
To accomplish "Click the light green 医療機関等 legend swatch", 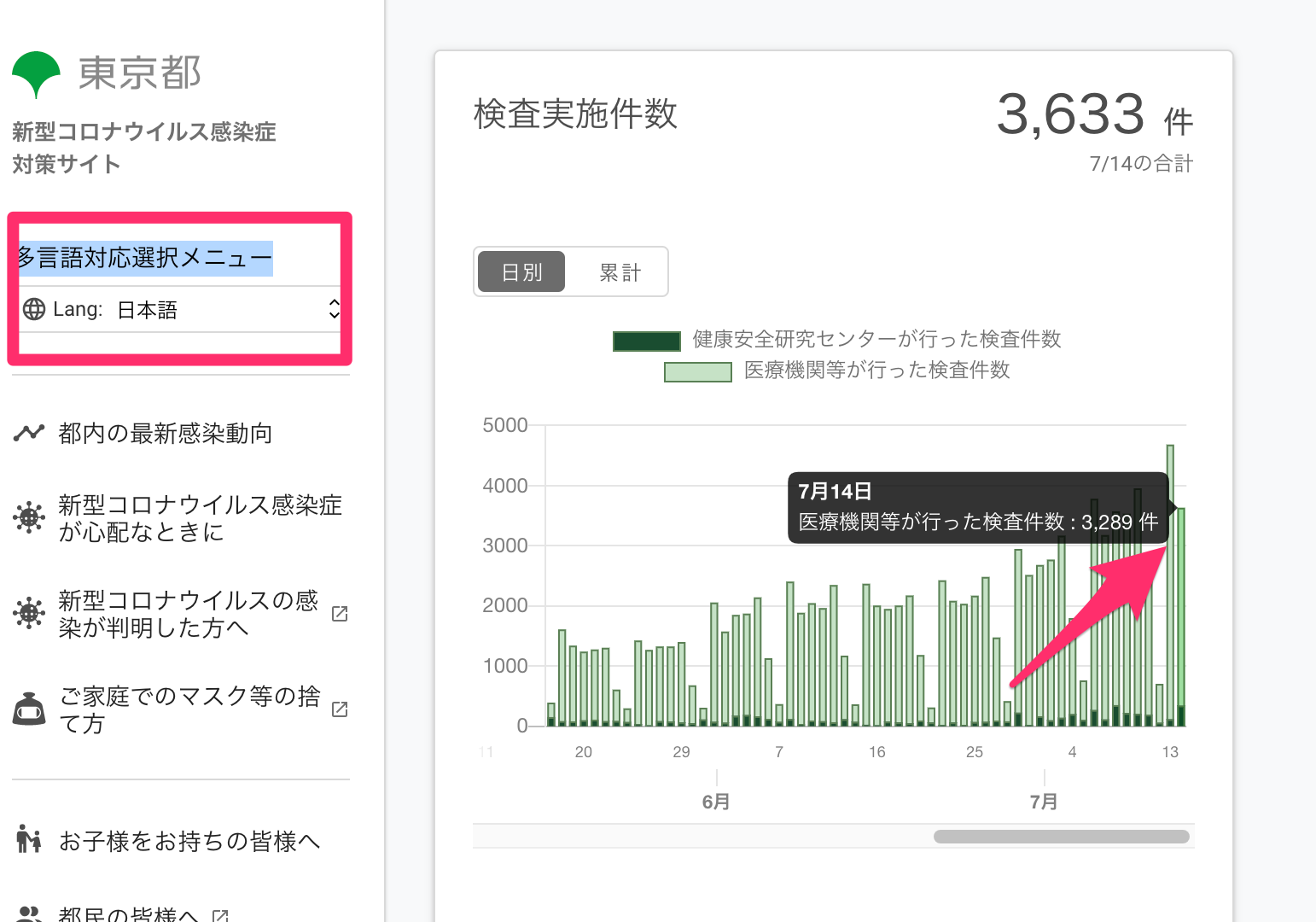I will [x=697, y=371].
